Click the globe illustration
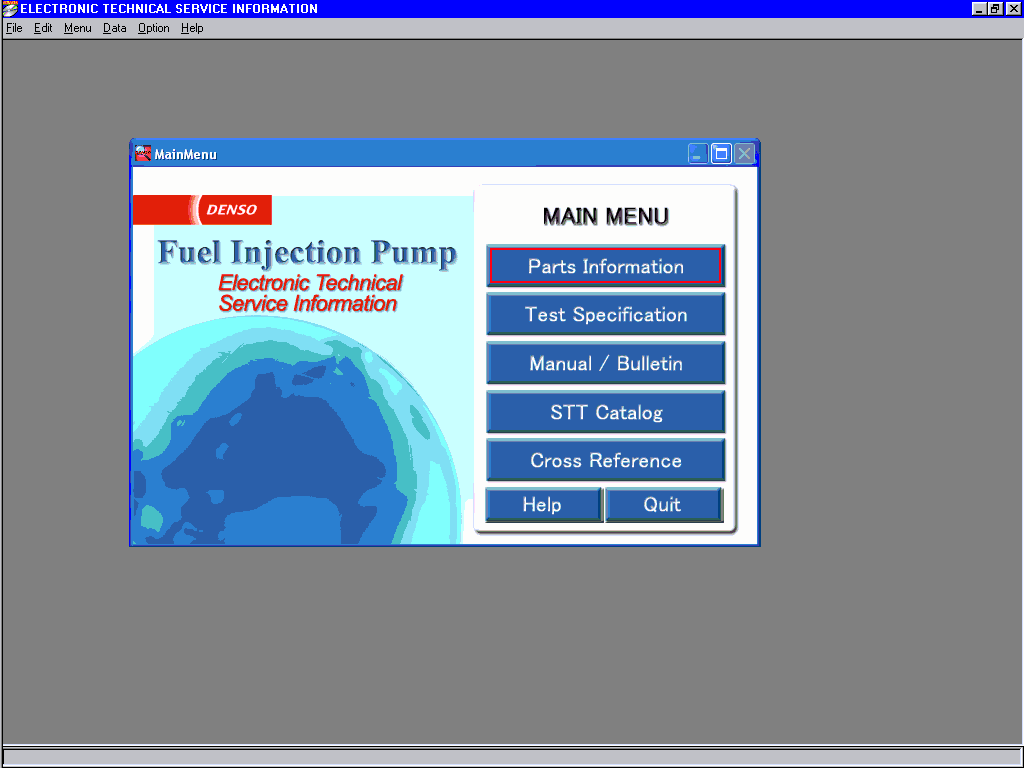The image size is (1024, 768). (297, 431)
